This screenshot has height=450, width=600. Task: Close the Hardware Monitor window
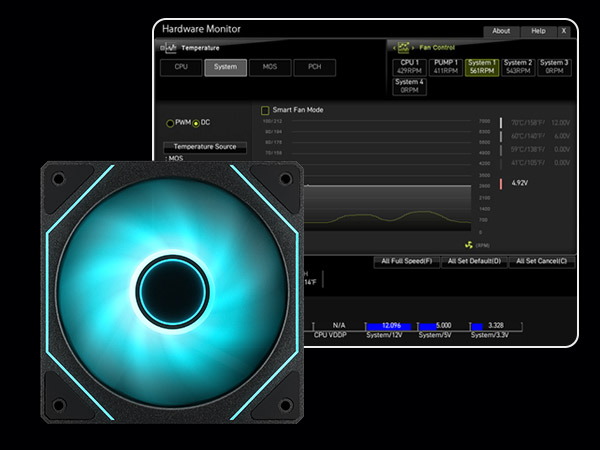point(563,31)
